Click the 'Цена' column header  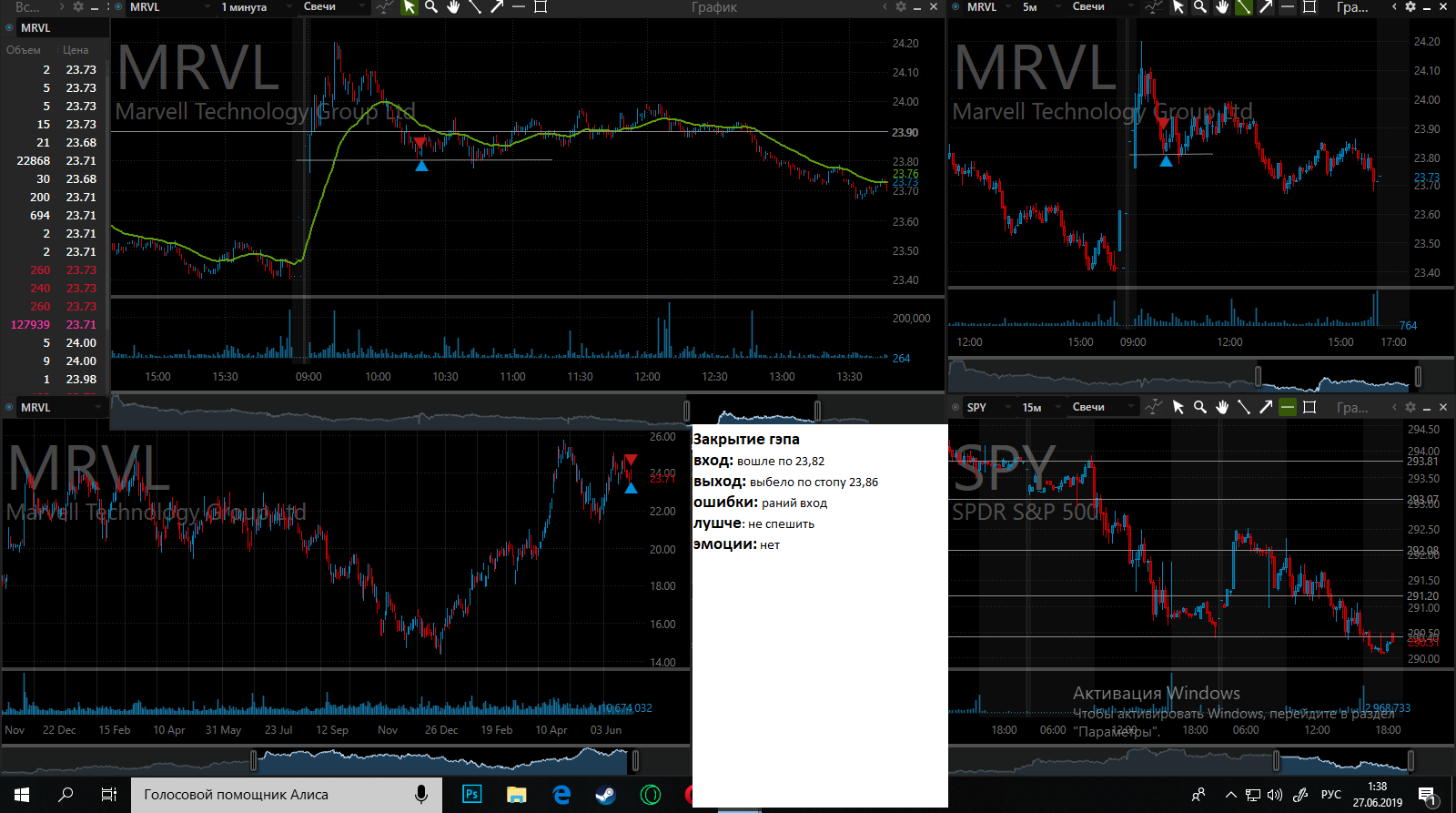pyautogui.click(x=76, y=50)
